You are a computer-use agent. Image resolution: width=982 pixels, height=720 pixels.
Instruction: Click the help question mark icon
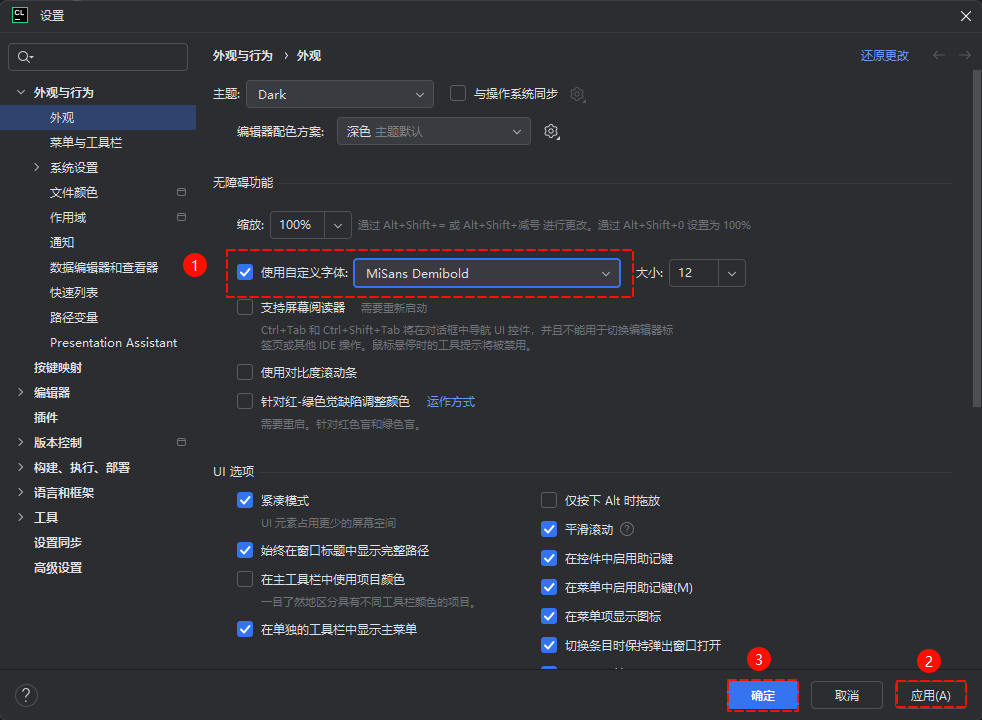25,695
